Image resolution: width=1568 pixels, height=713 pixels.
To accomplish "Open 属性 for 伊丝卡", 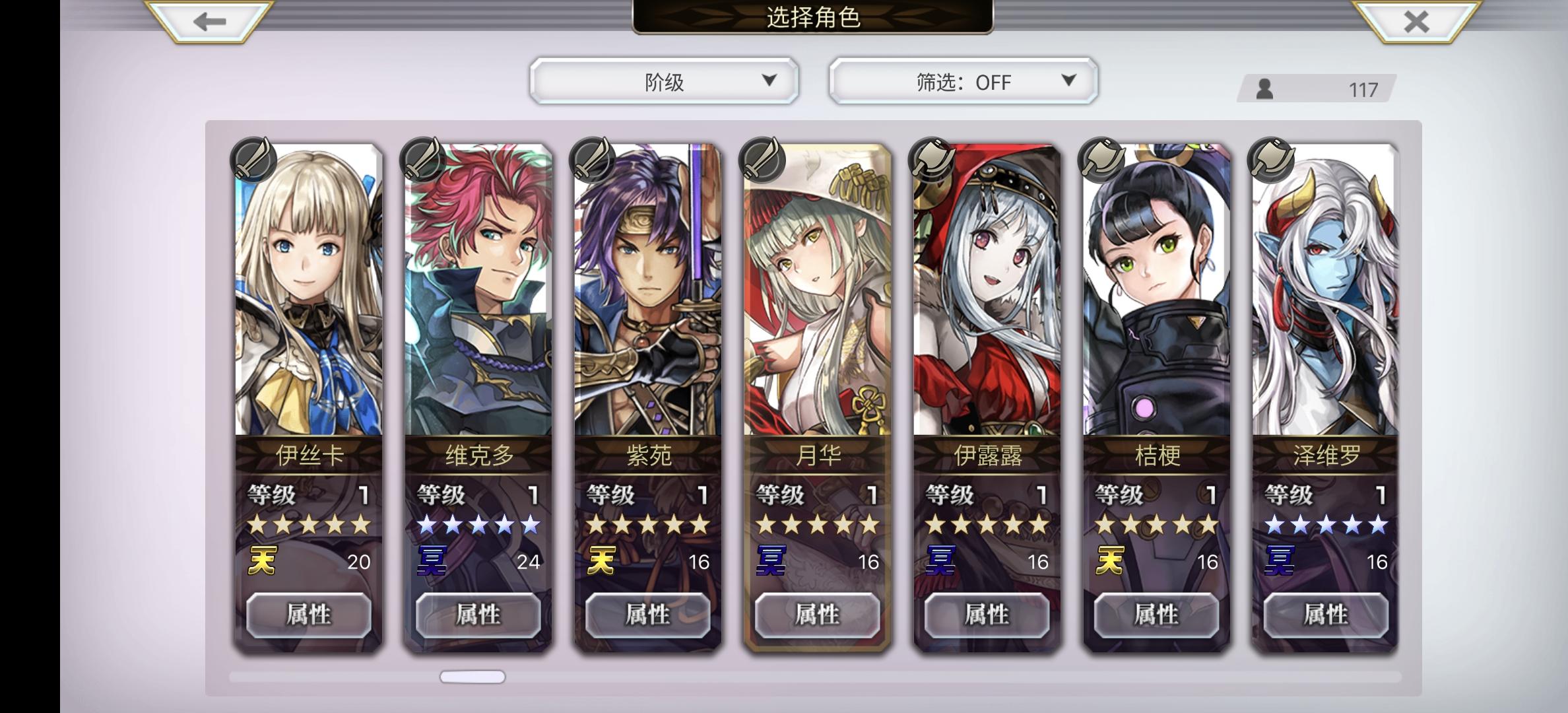I will coord(309,615).
